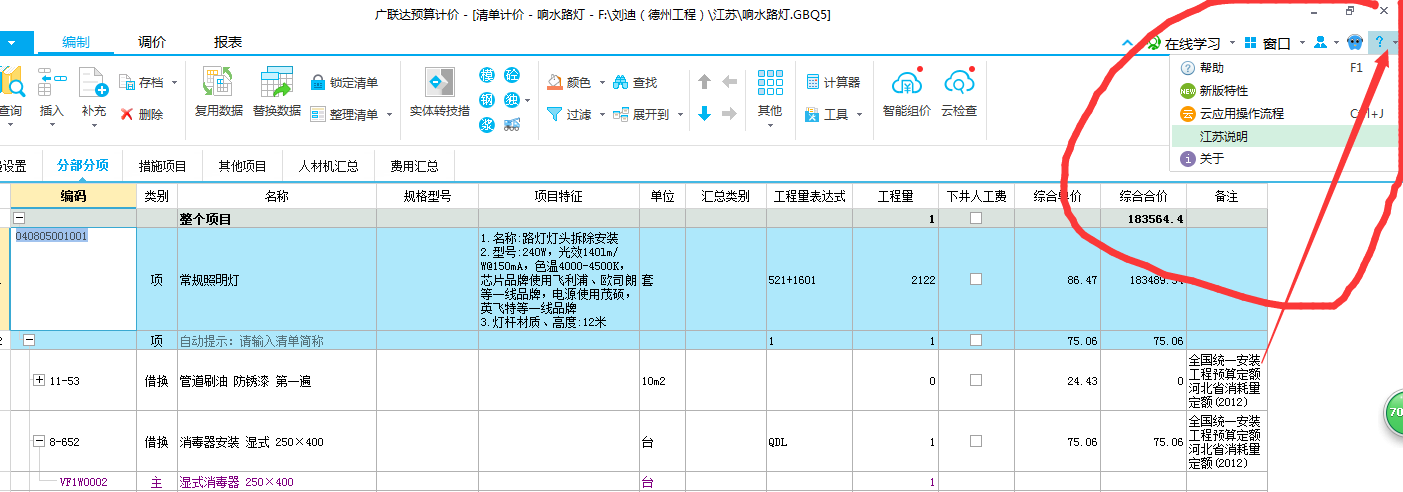Image resolution: width=1403 pixels, height=492 pixels.
Task: Click the round 砼 icon
Action: pyautogui.click(x=511, y=76)
